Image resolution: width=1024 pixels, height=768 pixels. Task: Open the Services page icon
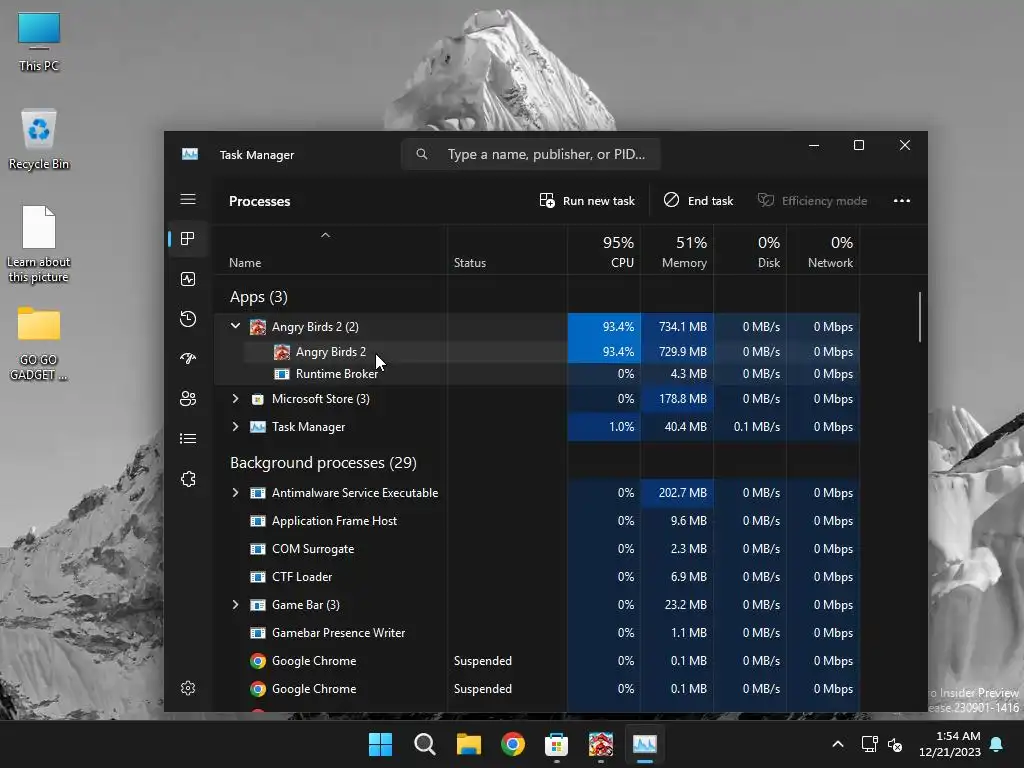point(188,479)
